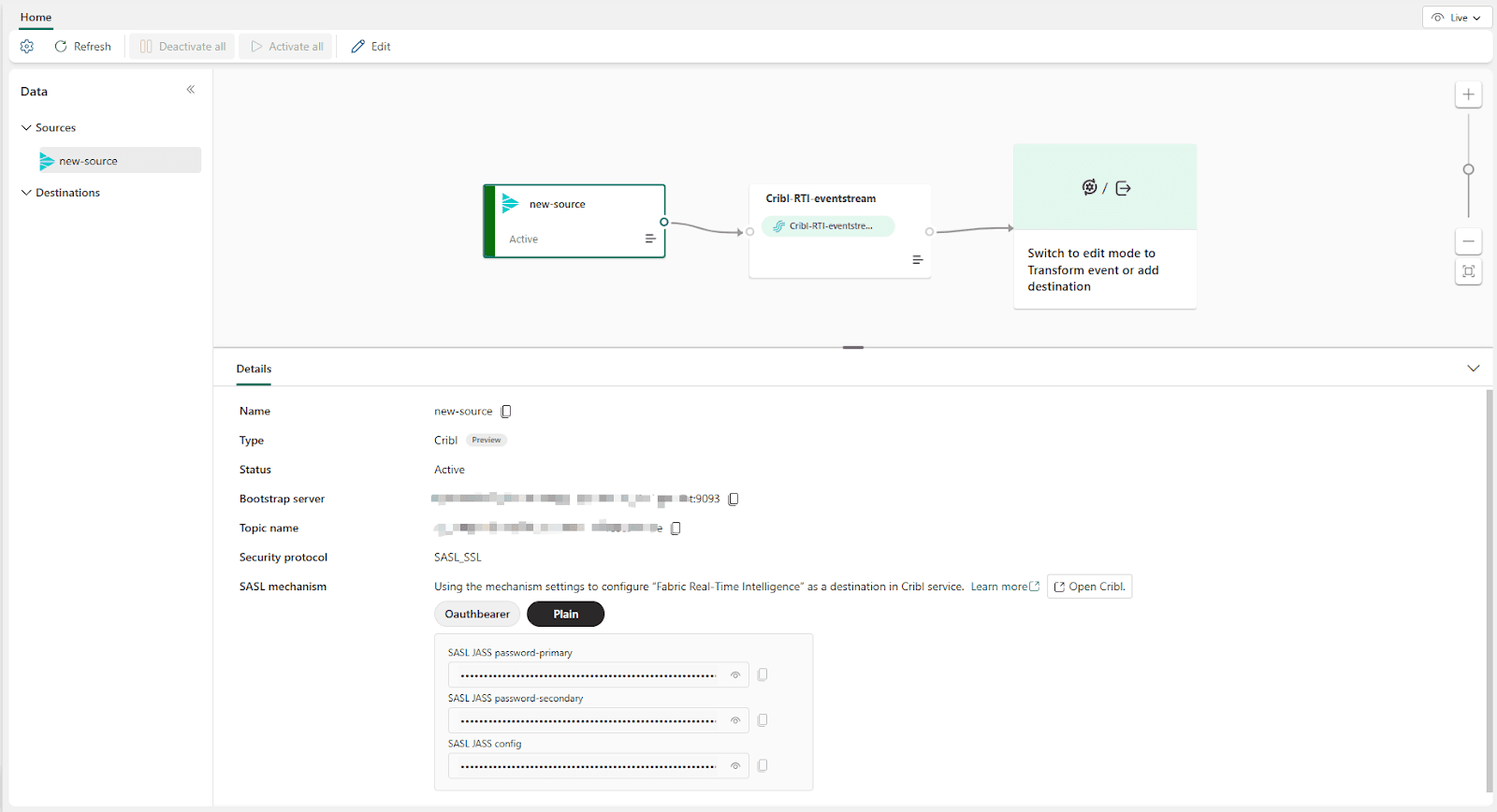Collapse the Sources tree section
The image size is (1497, 812).
click(26, 128)
